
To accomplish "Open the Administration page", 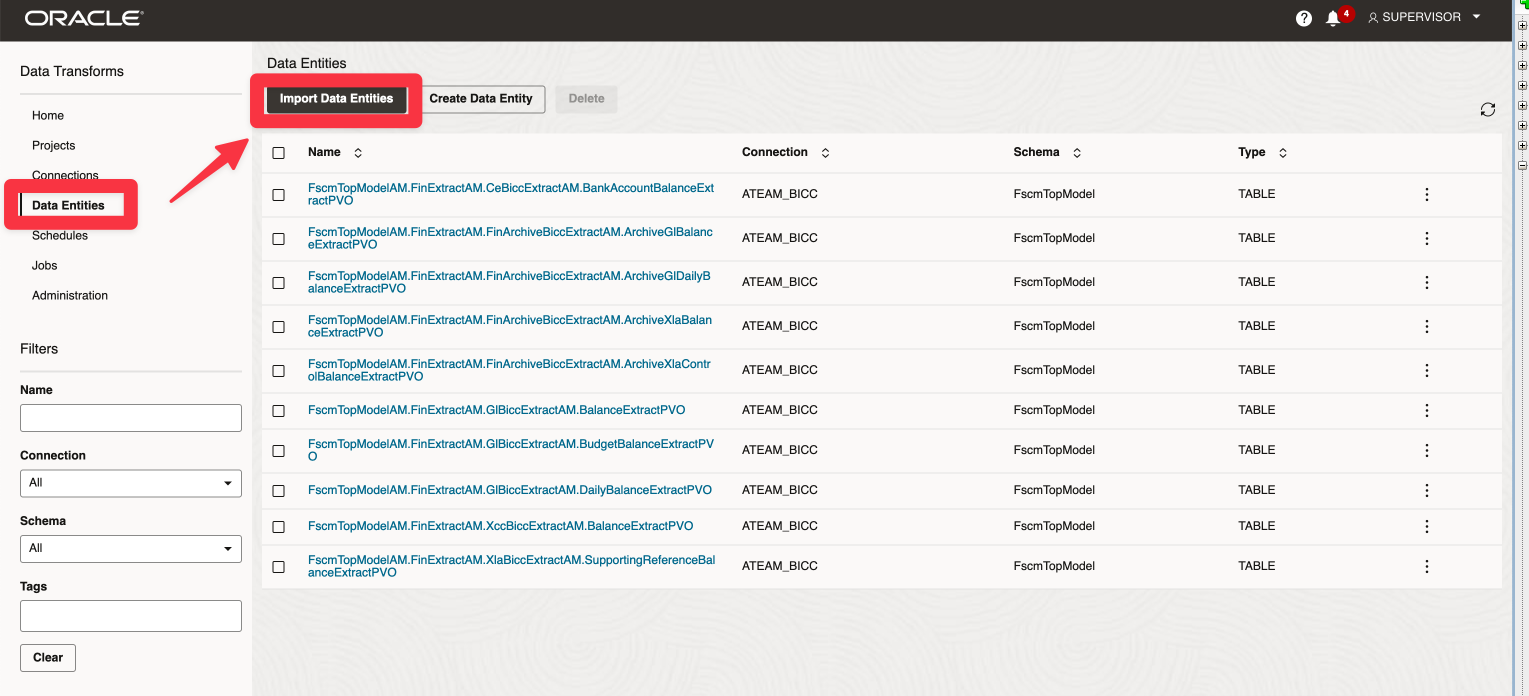I will click(69, 295).
